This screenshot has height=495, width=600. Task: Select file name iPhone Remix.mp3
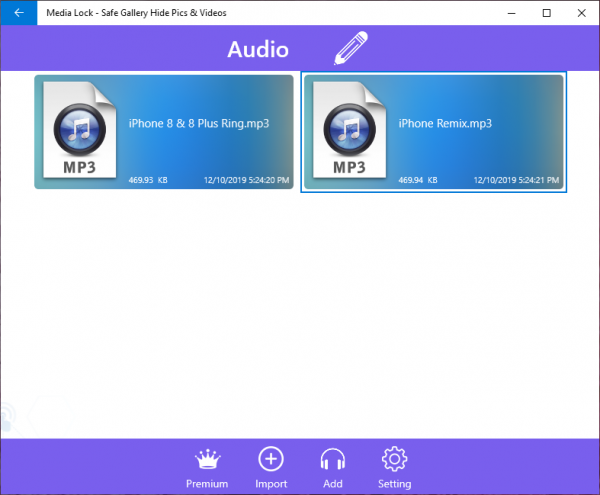(445, 124)
